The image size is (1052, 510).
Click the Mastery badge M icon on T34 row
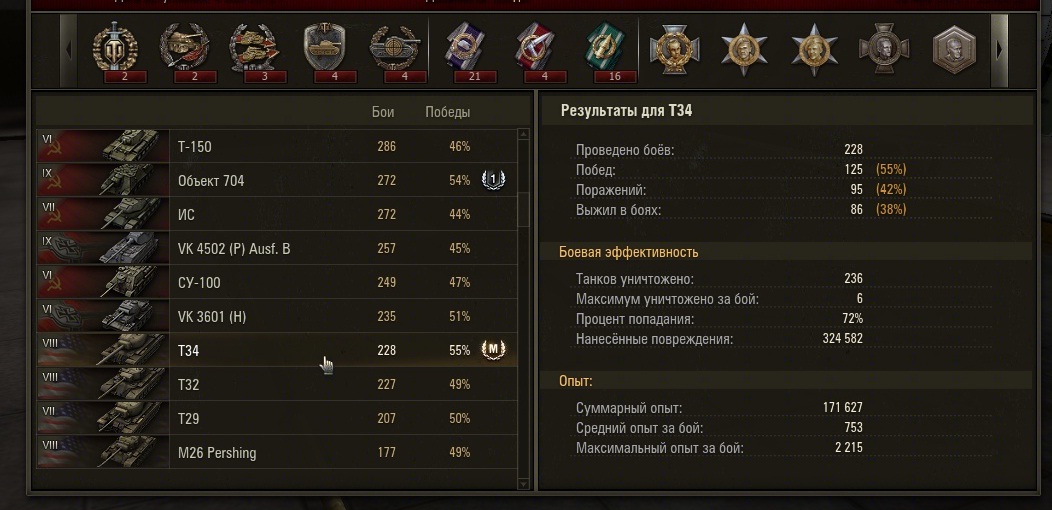pyautogui.click(x=493, y=350)
